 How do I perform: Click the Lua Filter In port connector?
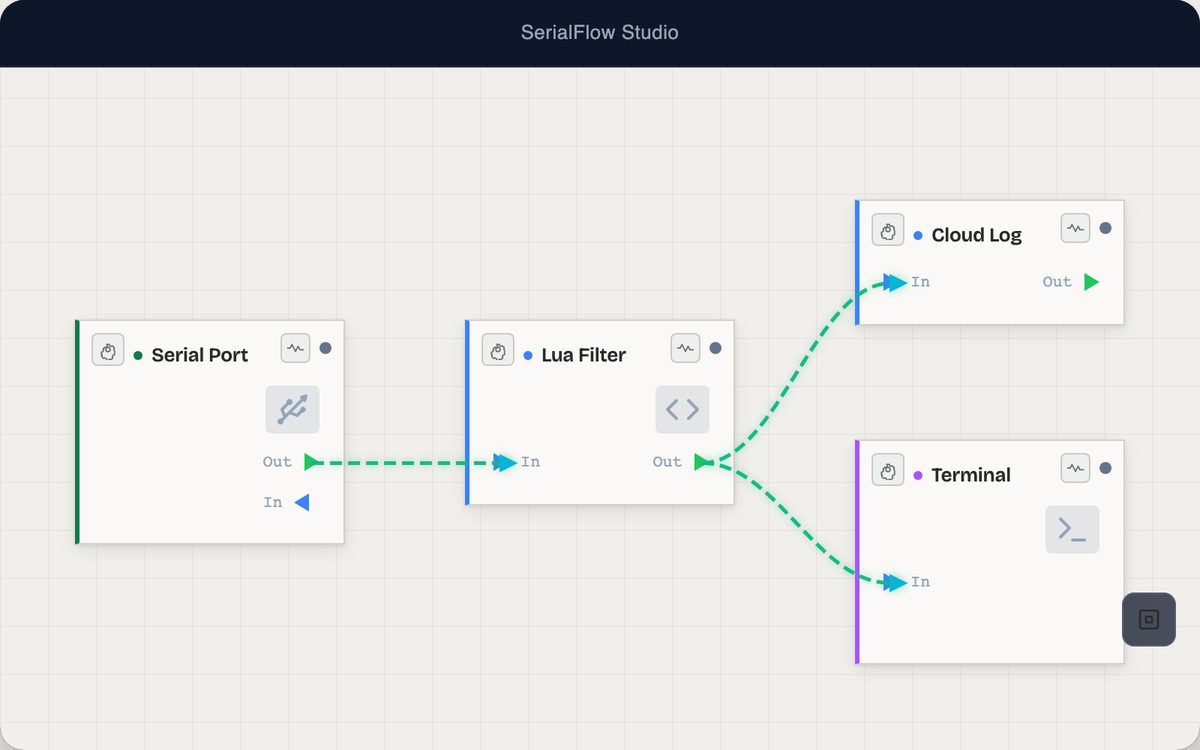tap(505, 462)
